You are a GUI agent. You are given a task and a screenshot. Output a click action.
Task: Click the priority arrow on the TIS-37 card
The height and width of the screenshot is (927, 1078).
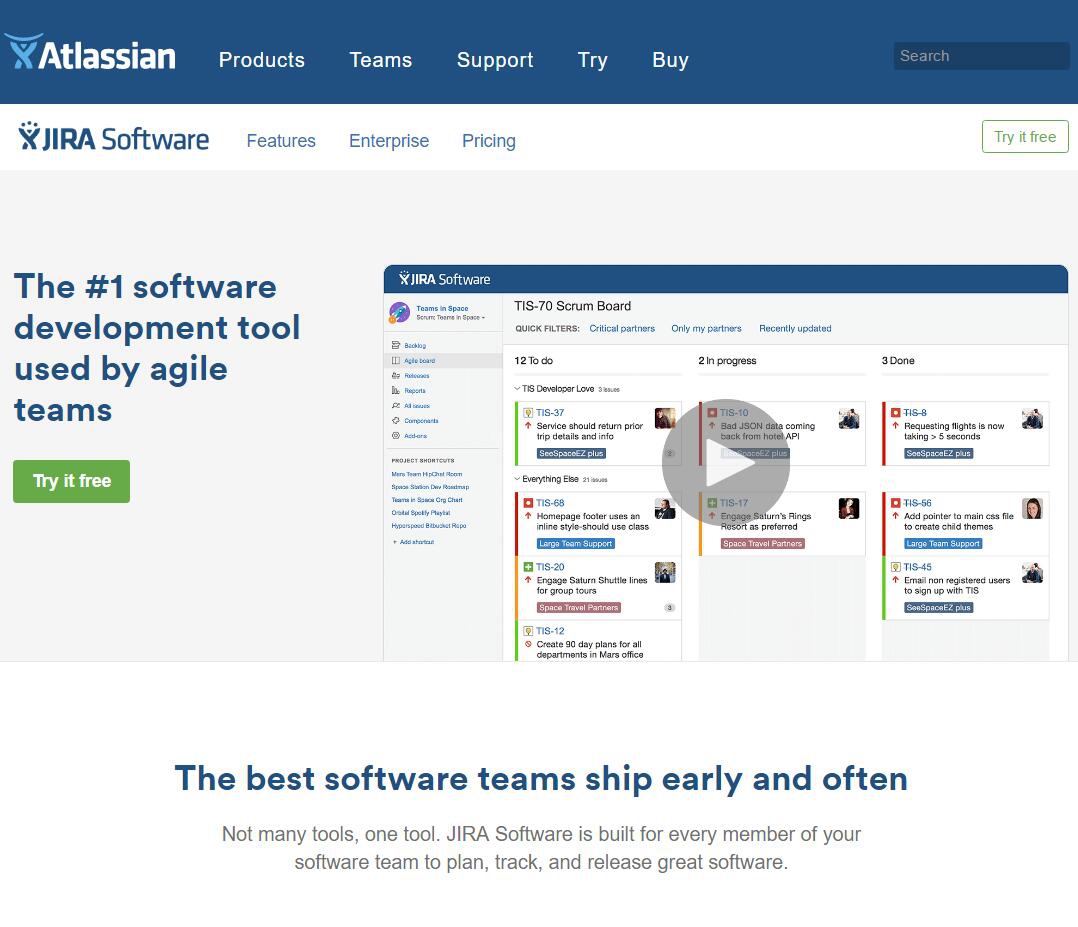[528, 426]
